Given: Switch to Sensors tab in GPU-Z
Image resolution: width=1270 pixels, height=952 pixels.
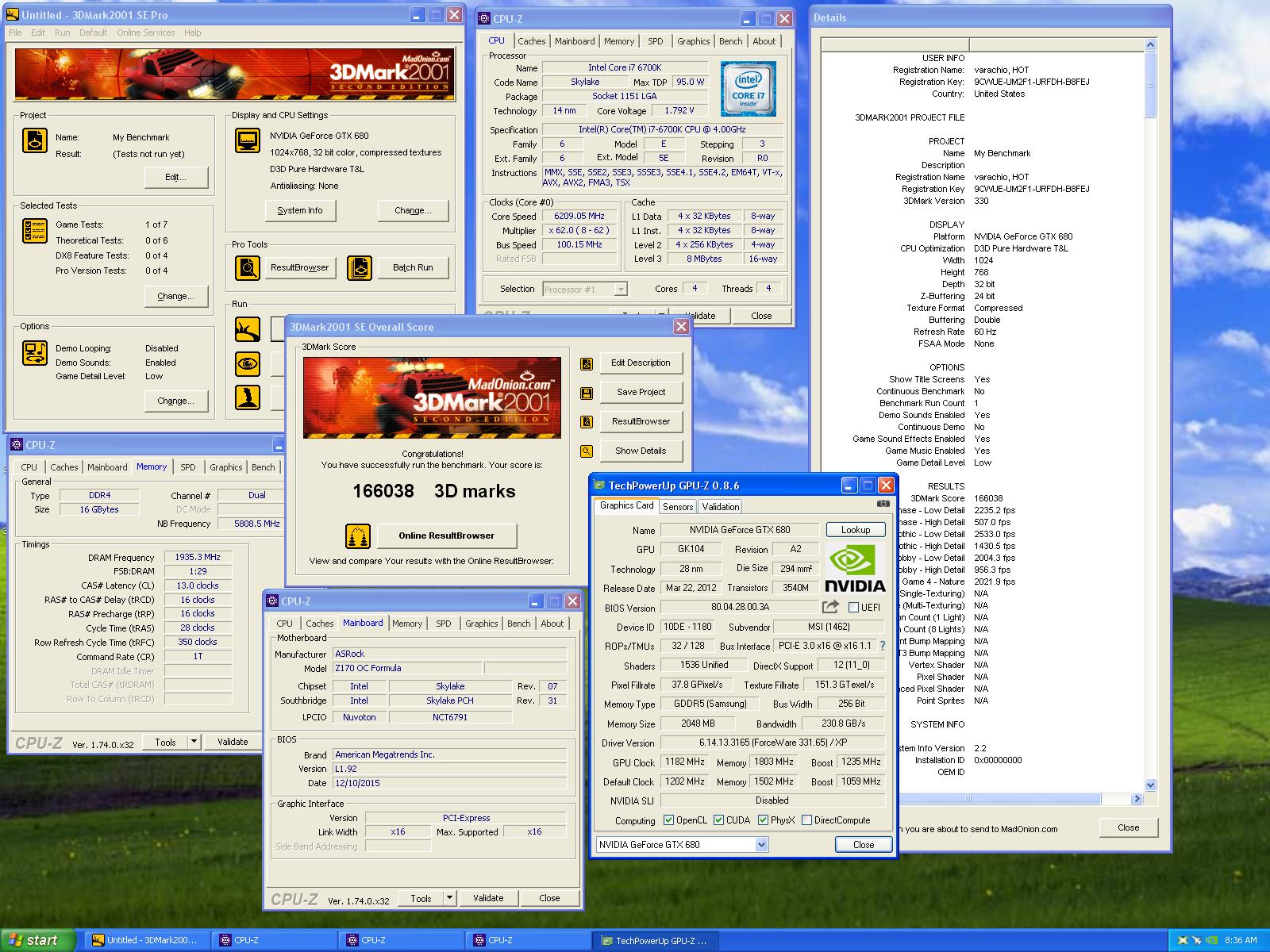Looking at the screenshot, I should pos(678,506).
